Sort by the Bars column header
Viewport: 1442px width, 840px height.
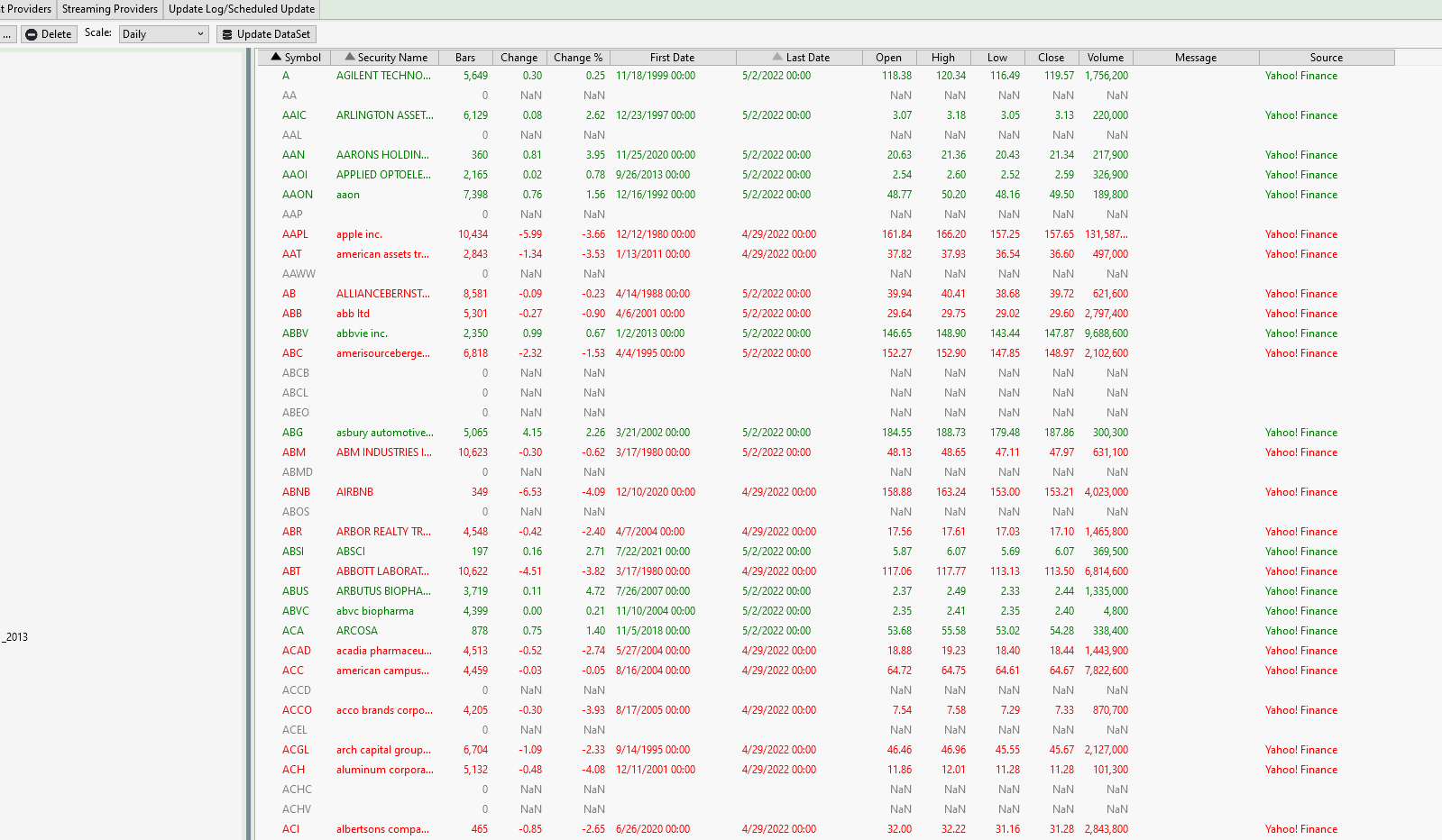coord(465,58)
